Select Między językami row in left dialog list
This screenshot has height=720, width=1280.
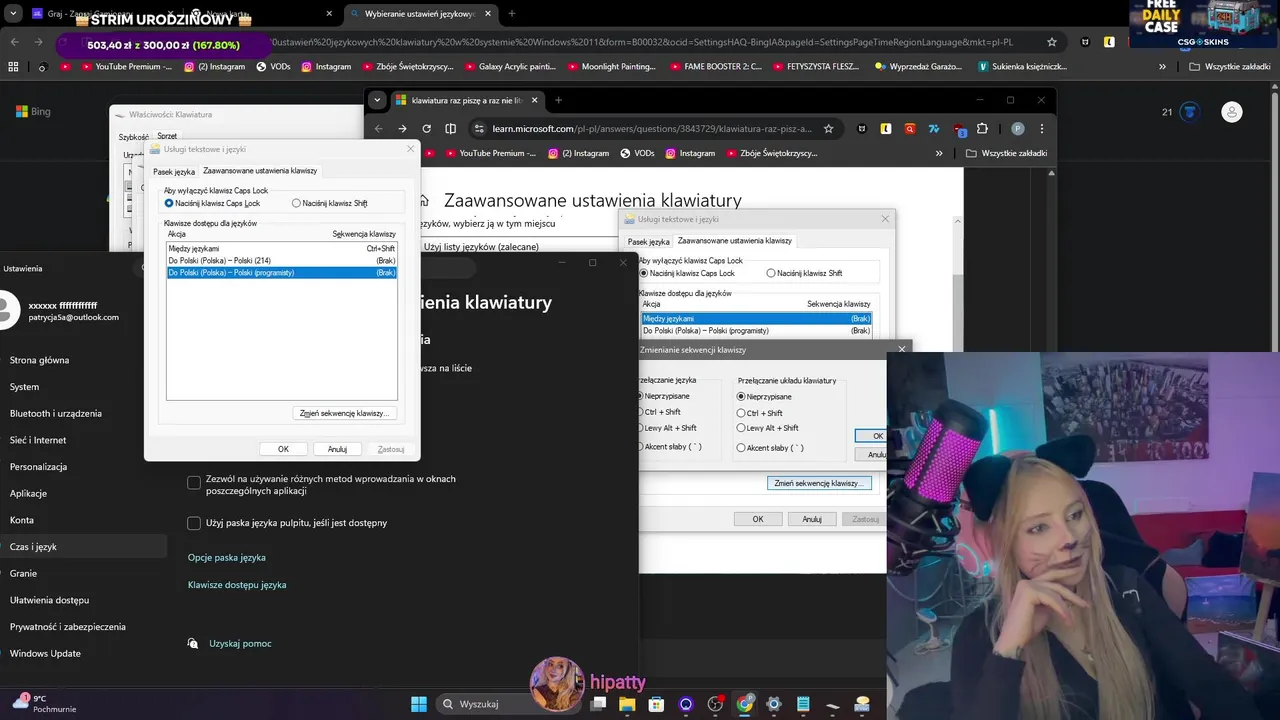(282, 248)
